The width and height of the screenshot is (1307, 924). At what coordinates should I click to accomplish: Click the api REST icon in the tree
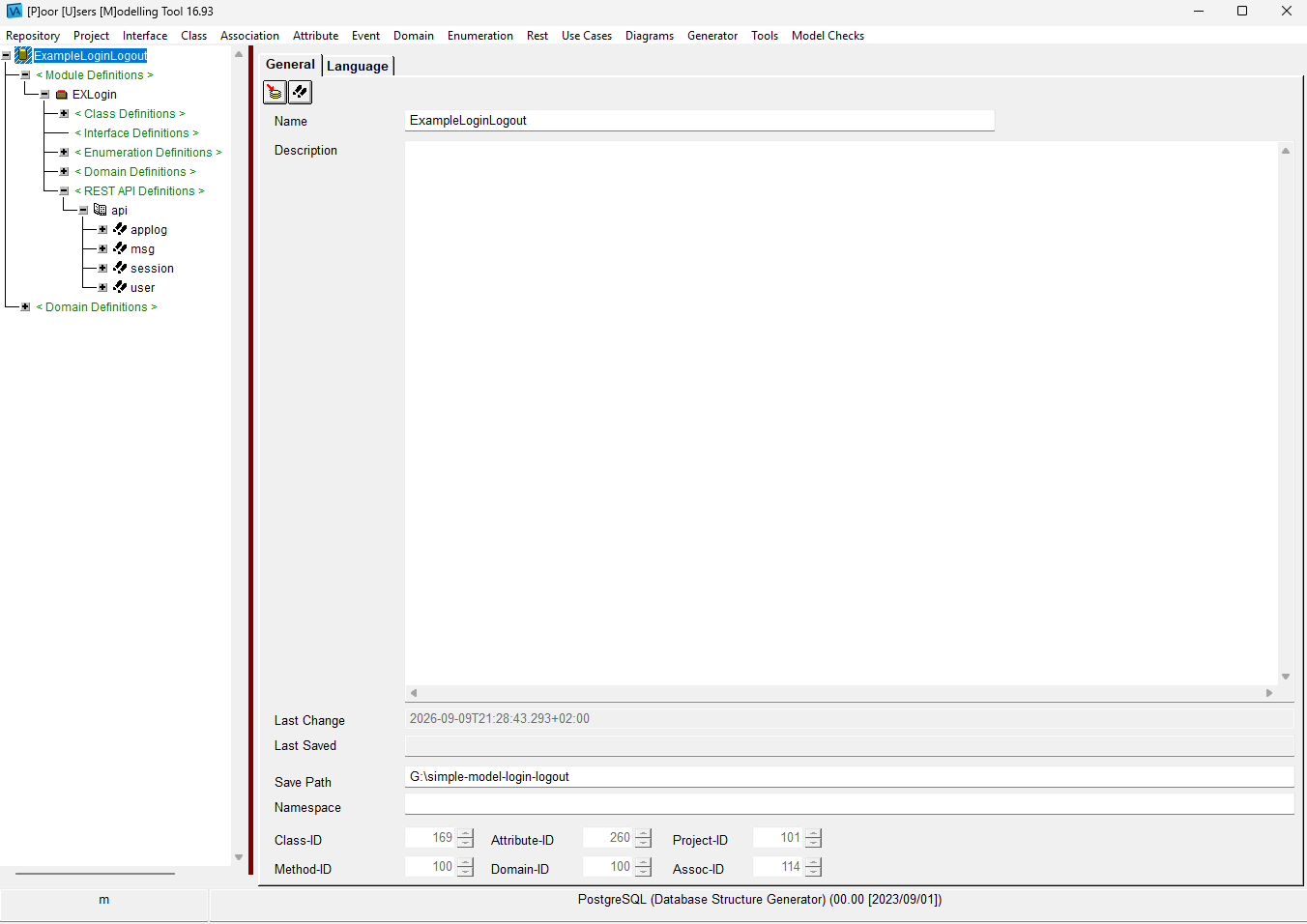[x=100, y=210]
